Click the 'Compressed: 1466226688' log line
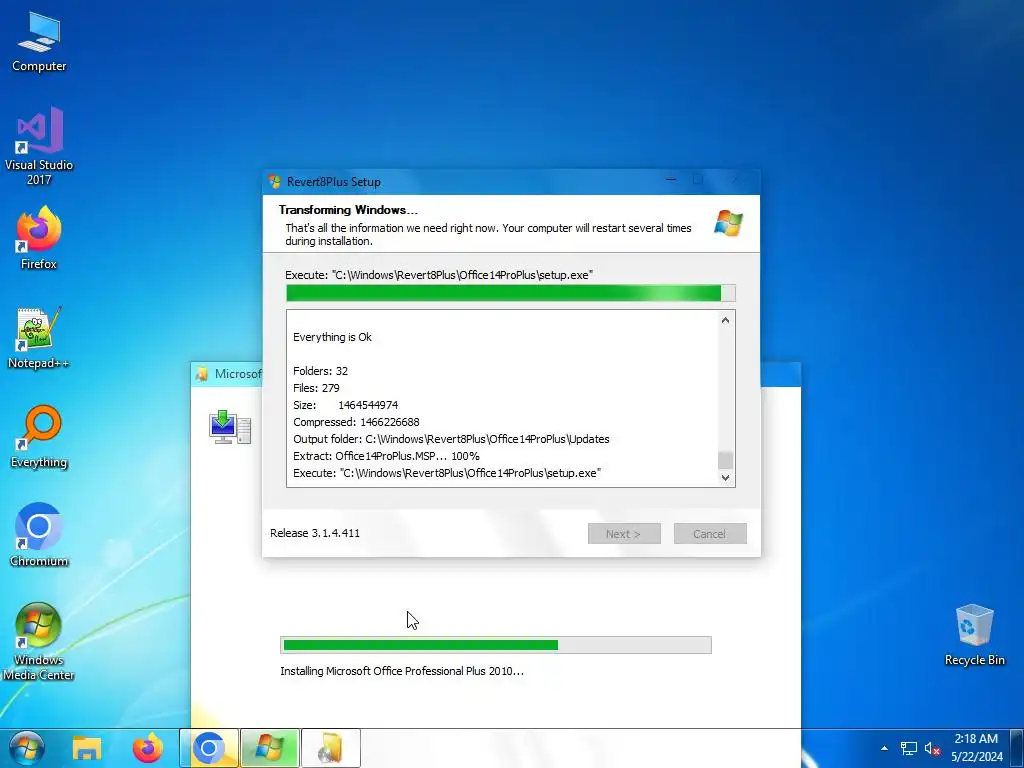This screenshot has height=768, width=1024. (x=356, y=422)
